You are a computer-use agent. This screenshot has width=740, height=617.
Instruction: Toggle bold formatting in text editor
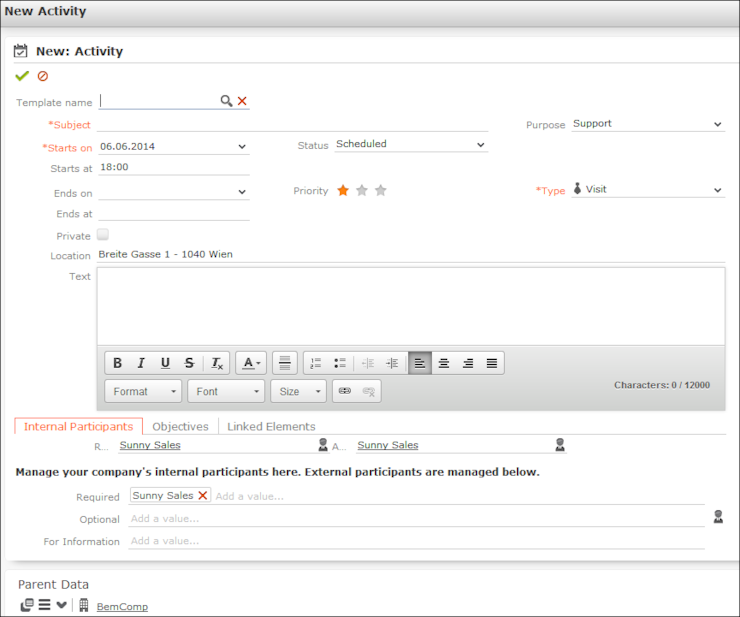point(117,363)
